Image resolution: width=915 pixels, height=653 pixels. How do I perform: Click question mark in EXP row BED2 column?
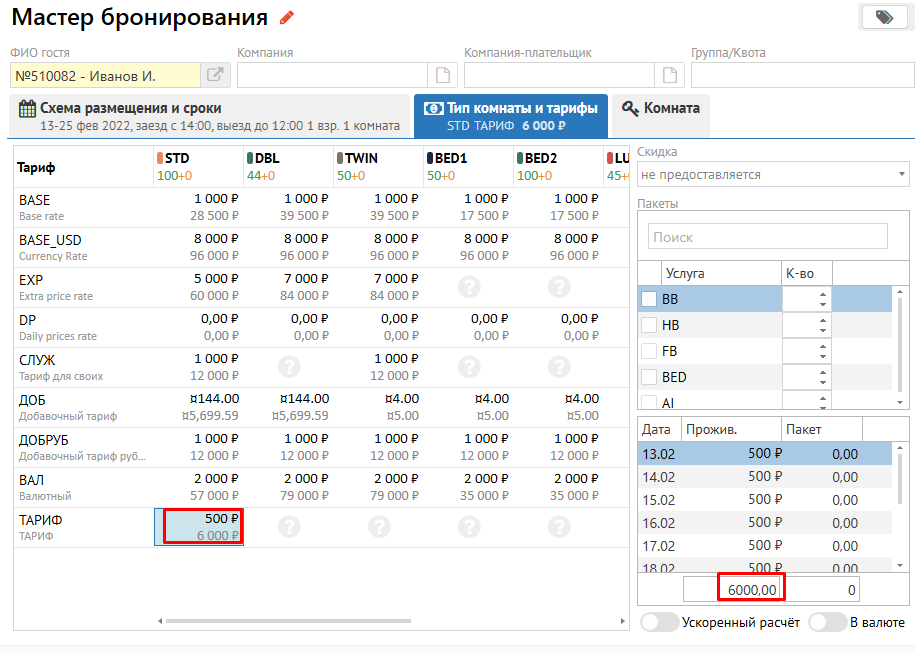(559, 287)
